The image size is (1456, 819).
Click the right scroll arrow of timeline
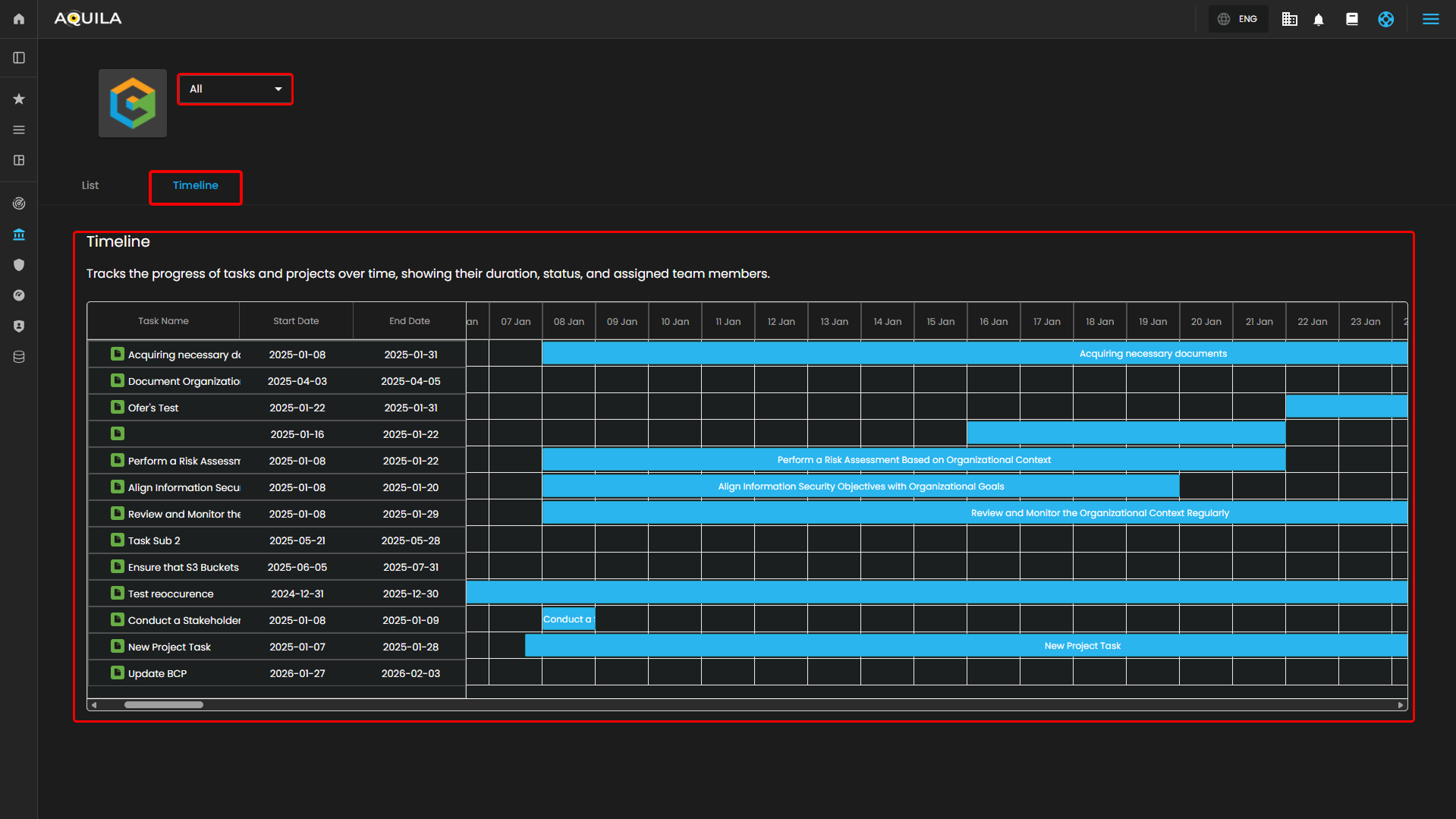coord(1400,705)
